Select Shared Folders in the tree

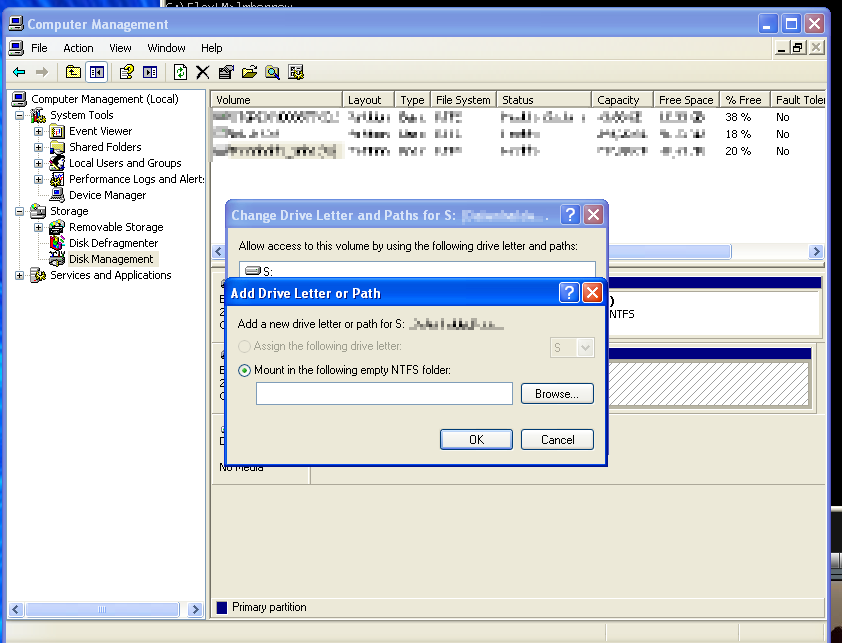tap(105, 147)
